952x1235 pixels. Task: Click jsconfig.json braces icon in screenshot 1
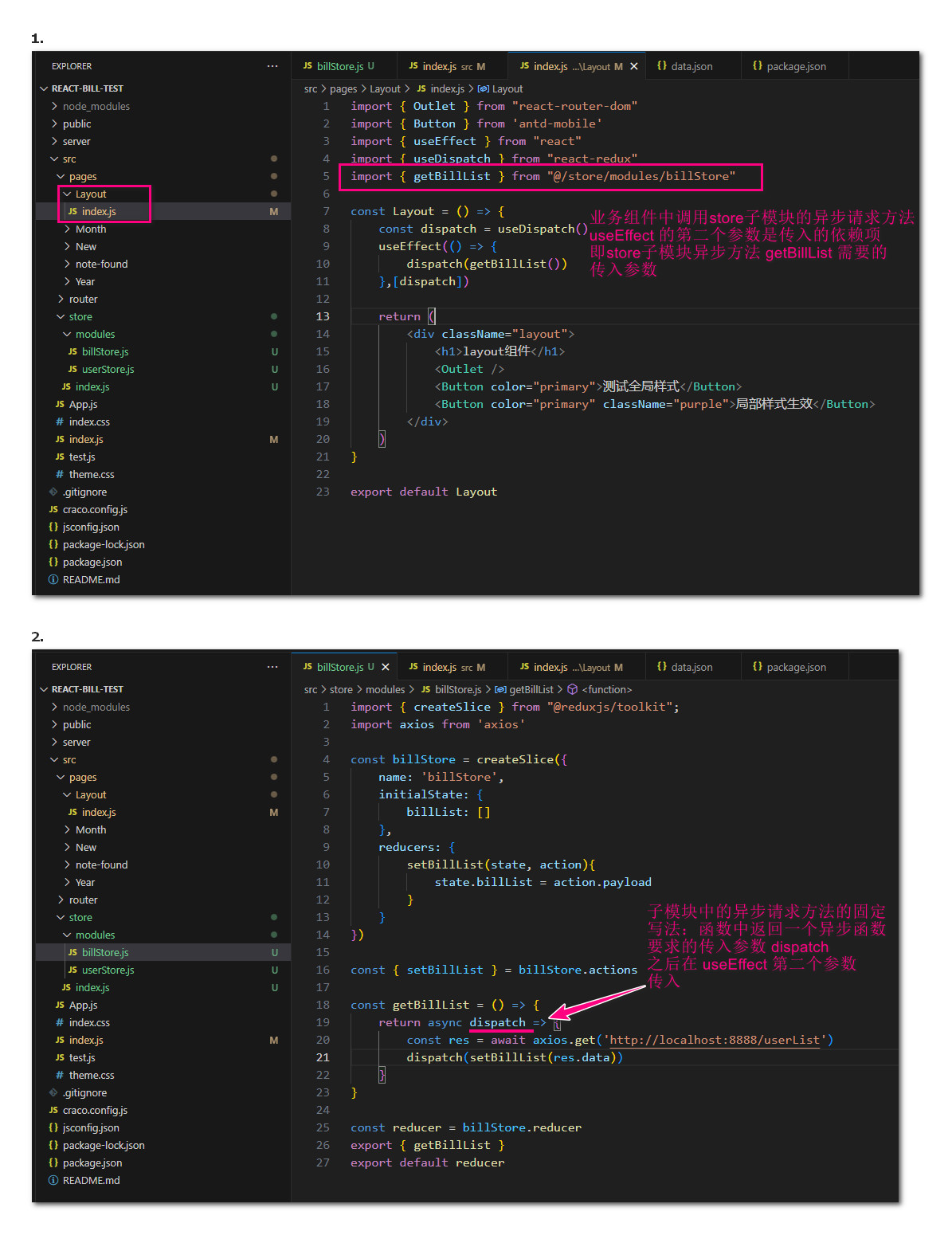(x=53, y=527)
